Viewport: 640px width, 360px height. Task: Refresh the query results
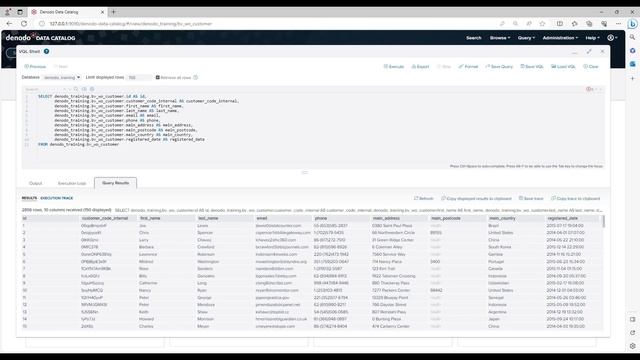(x=424, y=198)
